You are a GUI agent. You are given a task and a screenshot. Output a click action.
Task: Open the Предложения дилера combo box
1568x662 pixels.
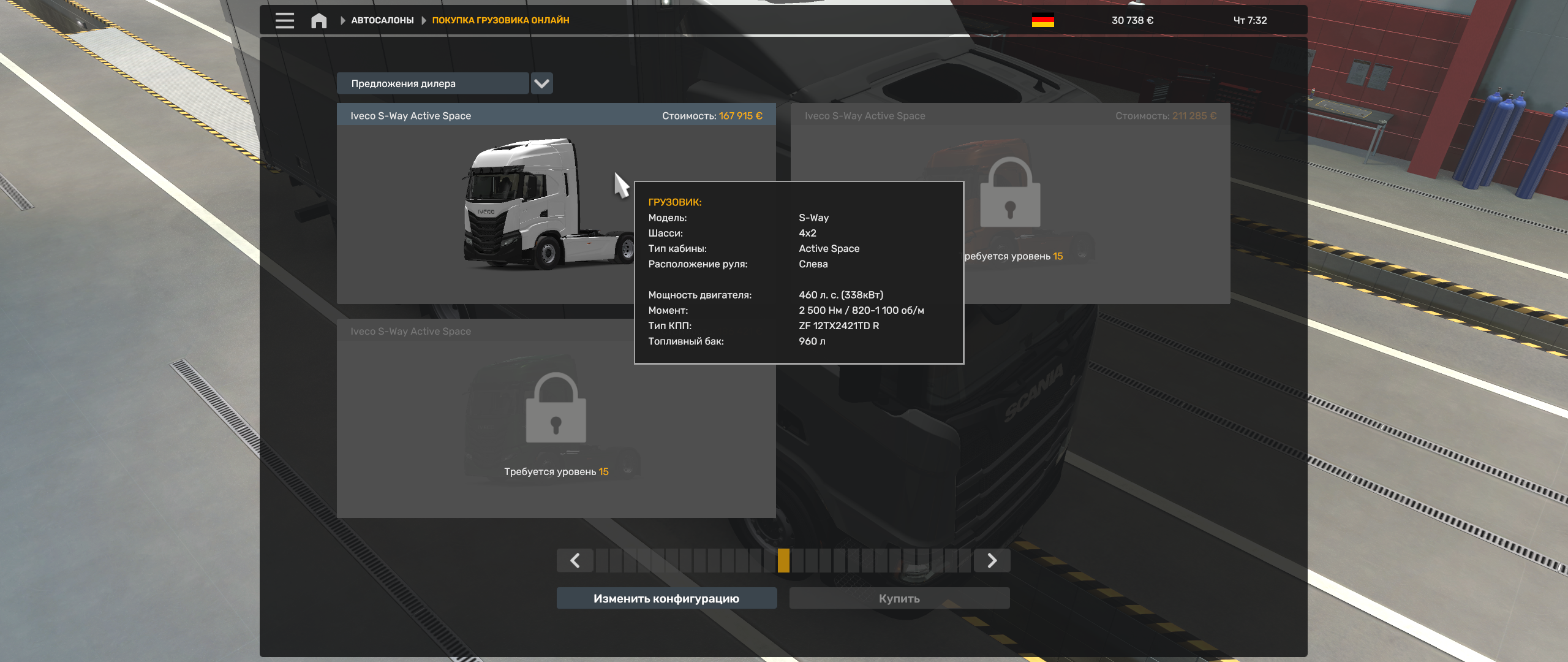[432, 83]
